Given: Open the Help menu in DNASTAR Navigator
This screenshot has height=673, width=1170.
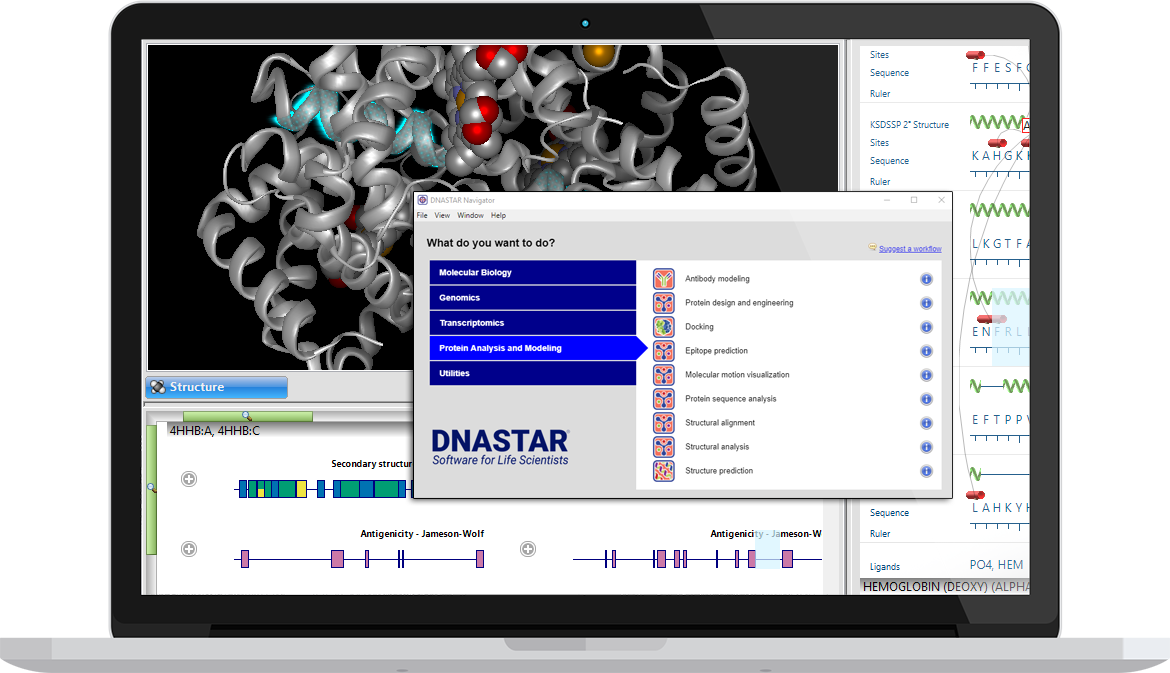Looking at the screenshot, I should pyautogui.click(x=498, y=216).
